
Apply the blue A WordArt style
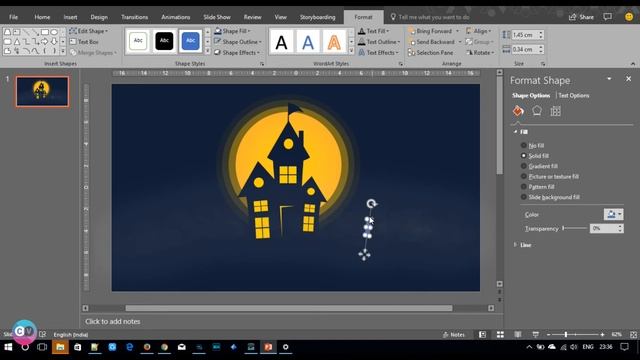[308, 42]
